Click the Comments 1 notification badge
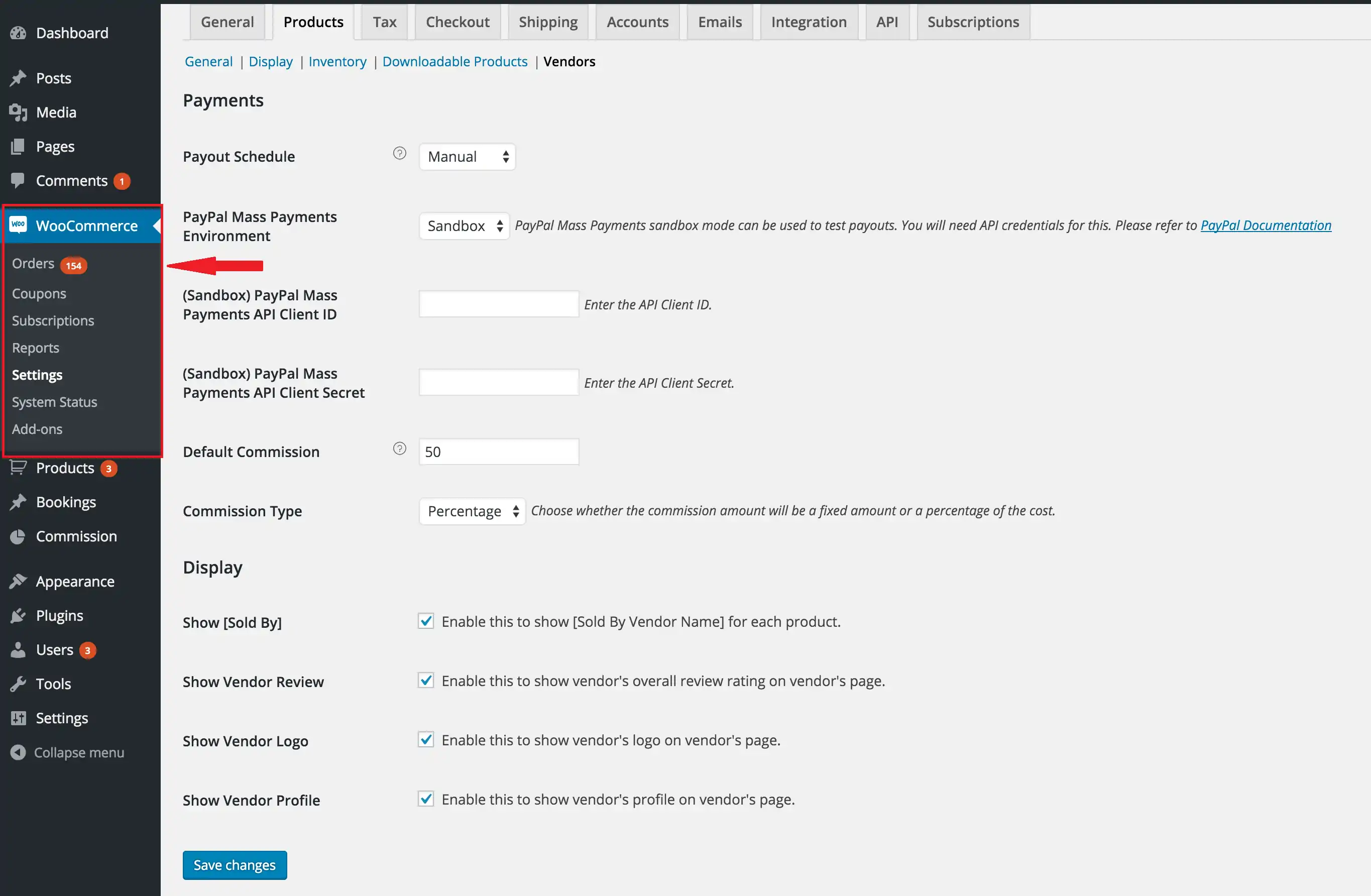Image resolution: width=1371 pixels, height=896 pixels. tap(122, 181)
